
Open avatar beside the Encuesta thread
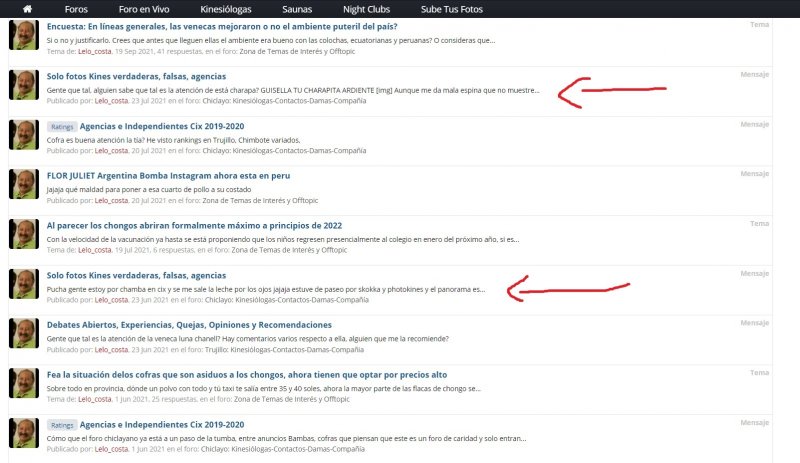[x=24, y=34]
